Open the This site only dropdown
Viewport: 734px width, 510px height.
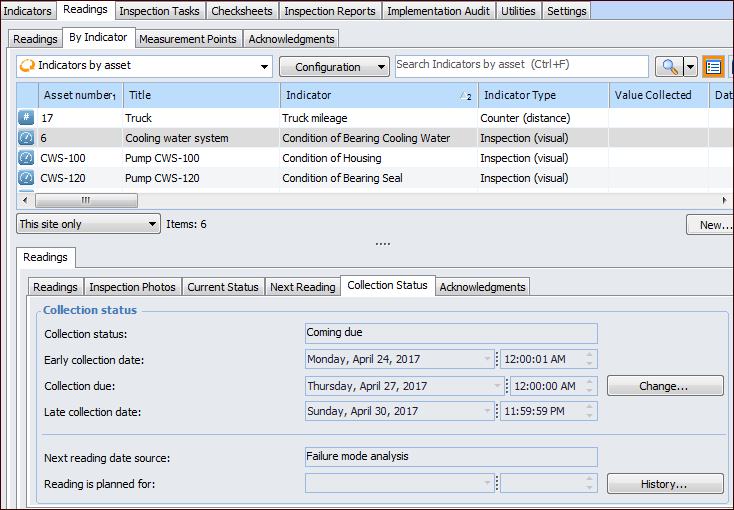click(88, 224)
